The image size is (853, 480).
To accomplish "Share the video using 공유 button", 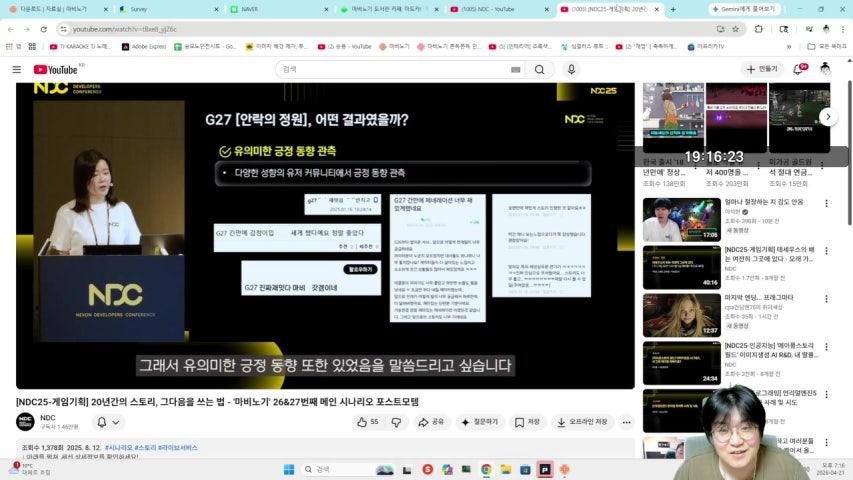I will pos(431,422).
